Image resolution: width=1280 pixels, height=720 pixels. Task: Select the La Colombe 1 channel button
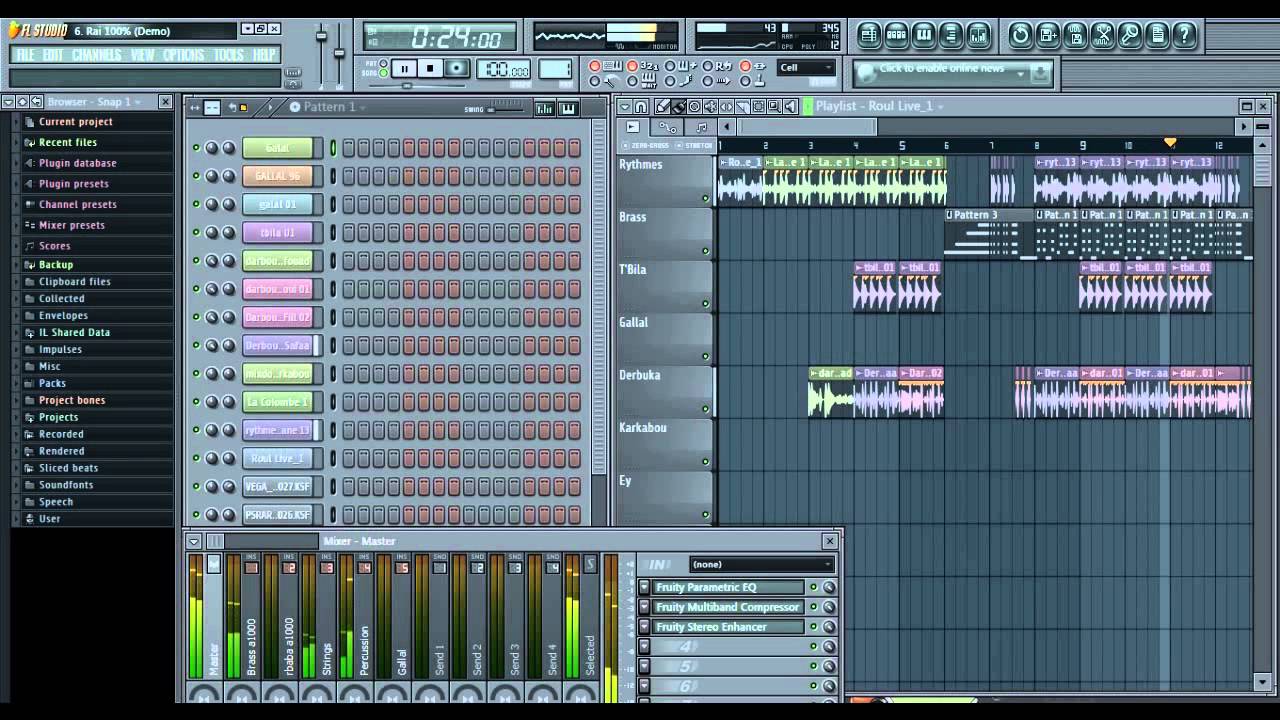coord(278,401)
